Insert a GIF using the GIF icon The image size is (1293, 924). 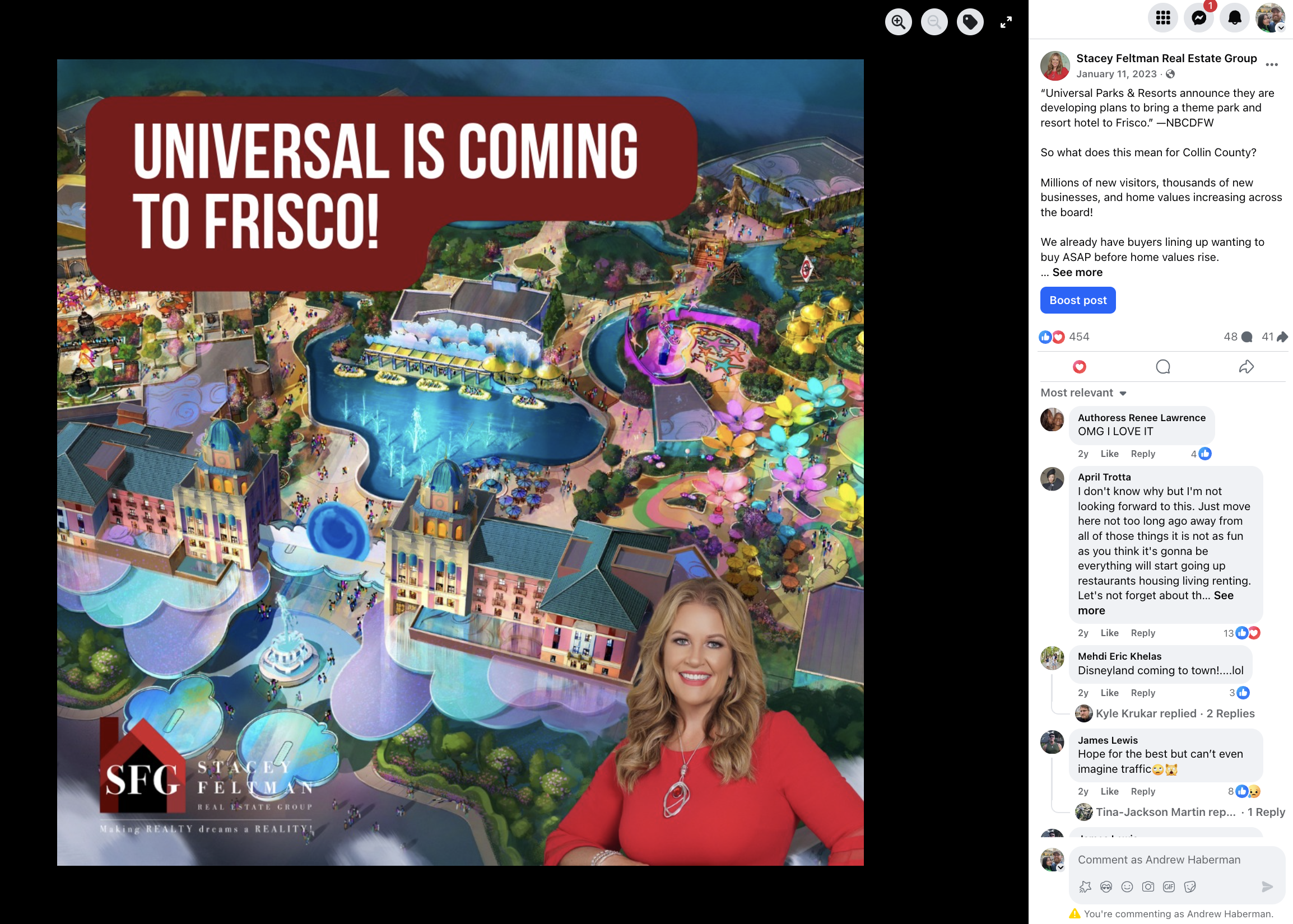click(1169, 886)
